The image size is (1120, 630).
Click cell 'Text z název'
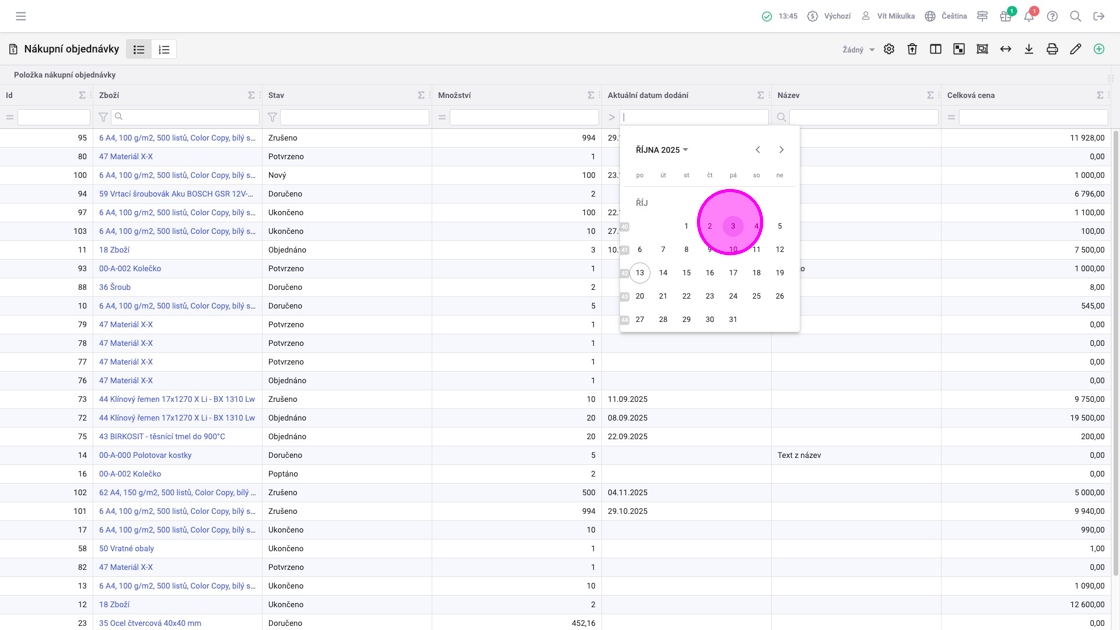[799, 455]
